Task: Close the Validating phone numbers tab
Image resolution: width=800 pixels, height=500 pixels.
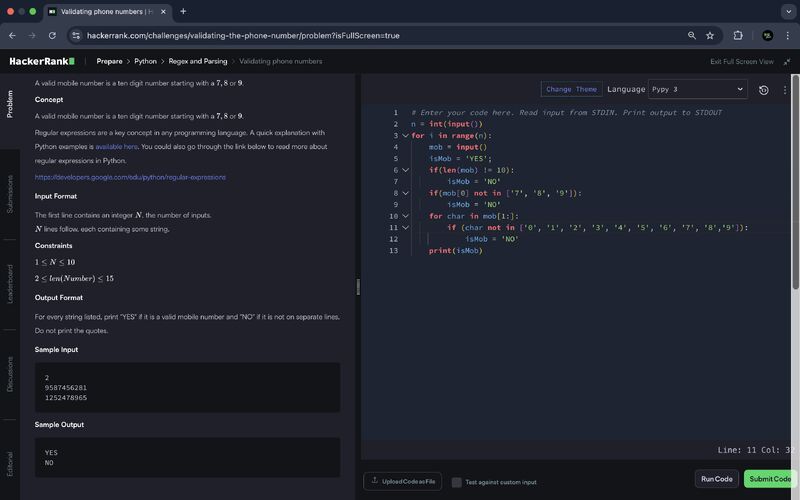Action: [x=163, y=11]
